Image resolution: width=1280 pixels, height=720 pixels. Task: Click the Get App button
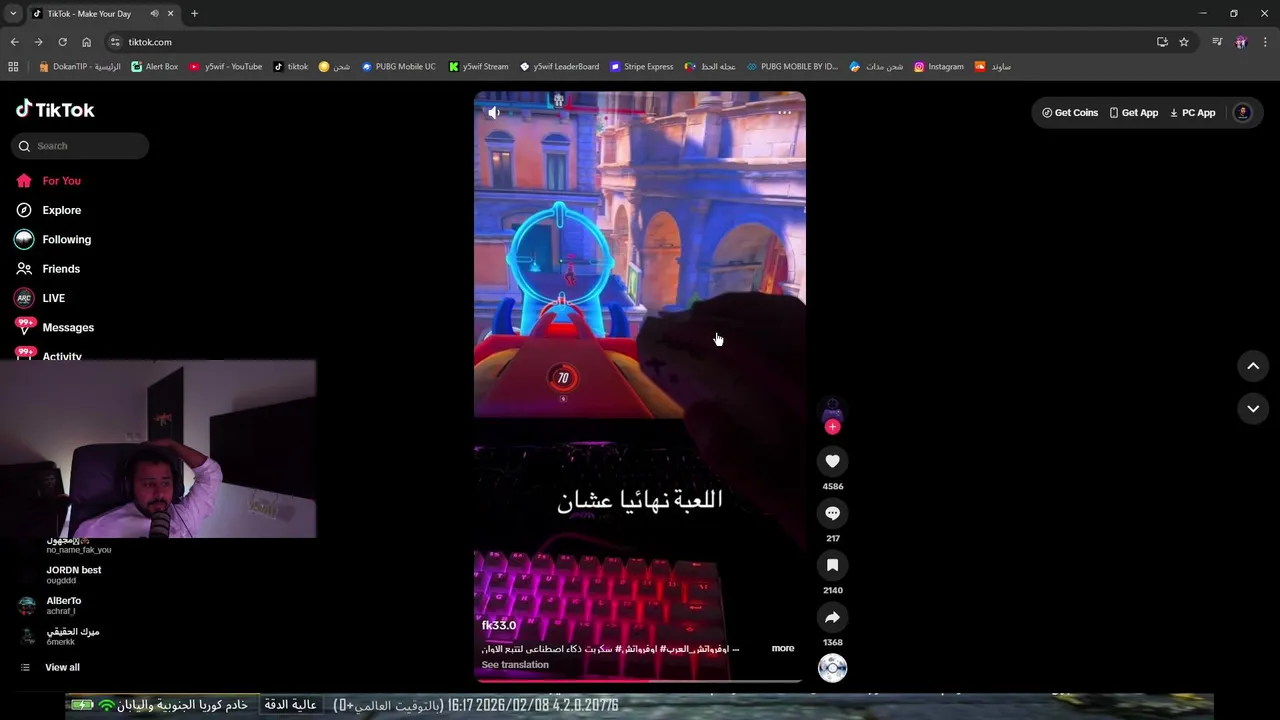(1134, 113)
